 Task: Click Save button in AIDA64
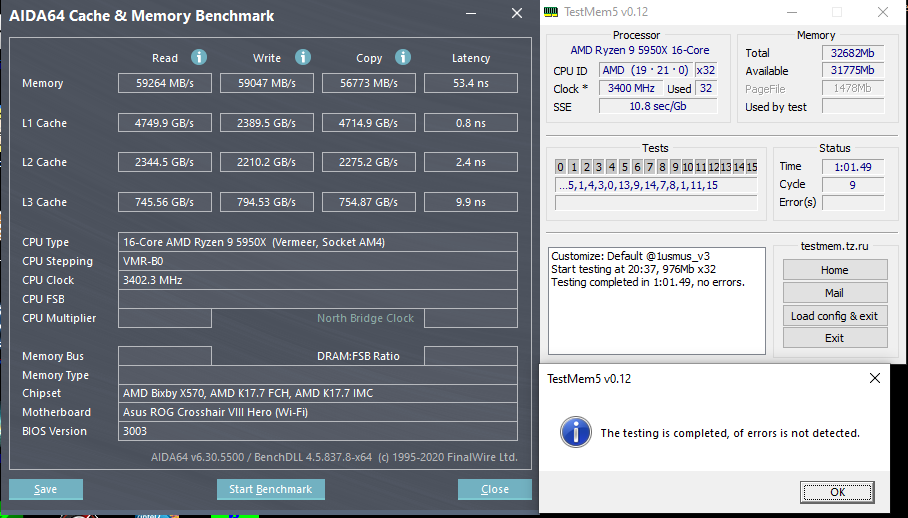click(46, 489)
